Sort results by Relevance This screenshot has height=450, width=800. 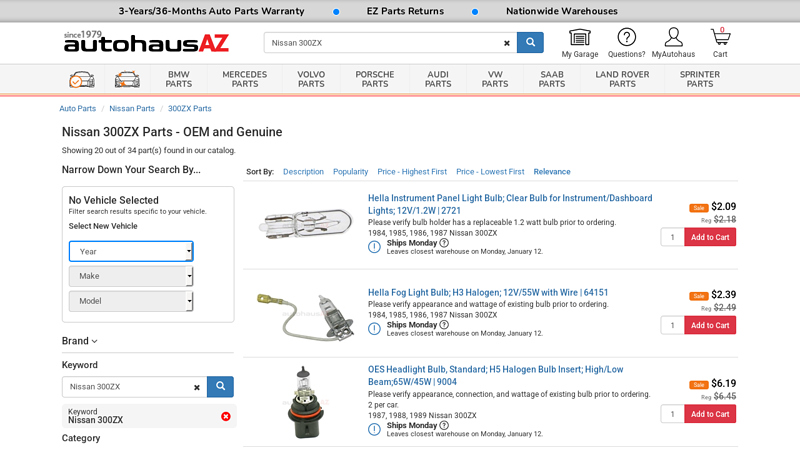pyautogui.click(x=552, y=172)
